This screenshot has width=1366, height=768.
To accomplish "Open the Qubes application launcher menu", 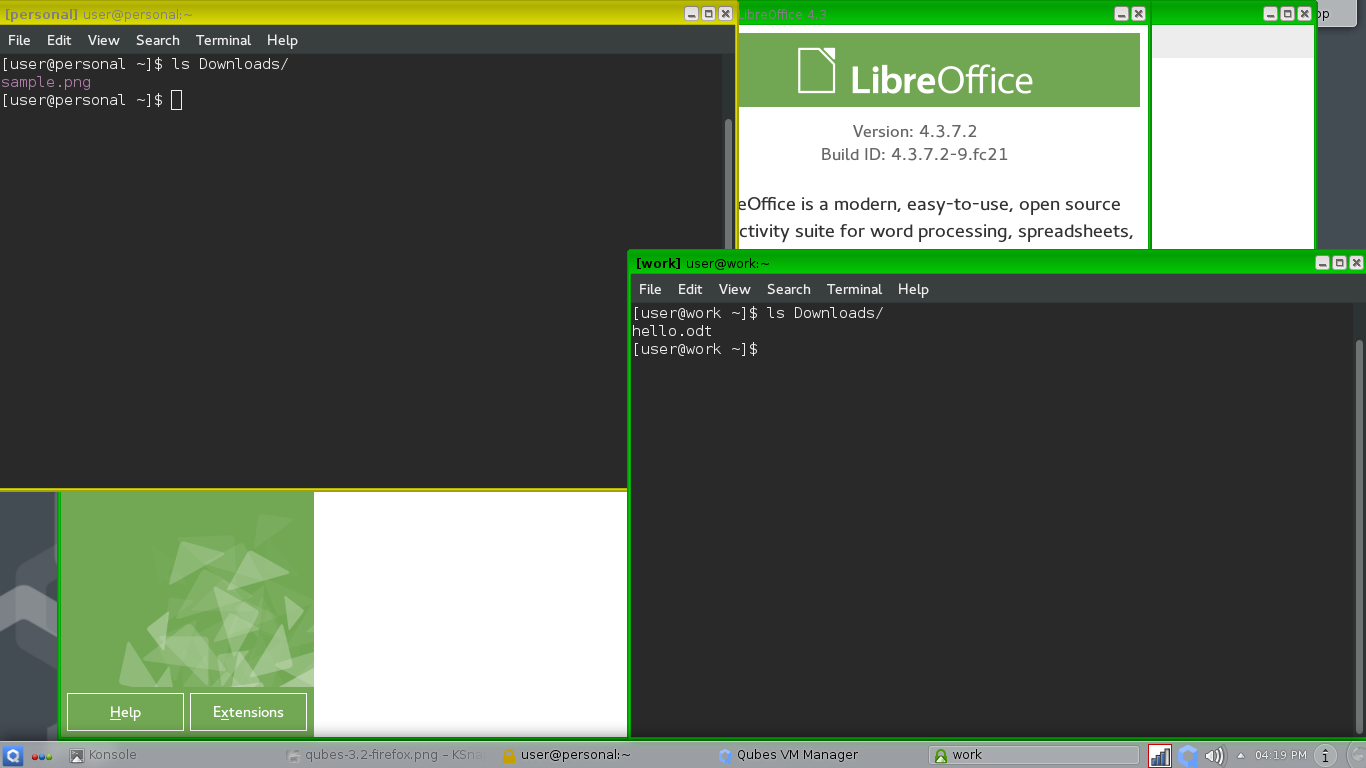I will [13, 756].
